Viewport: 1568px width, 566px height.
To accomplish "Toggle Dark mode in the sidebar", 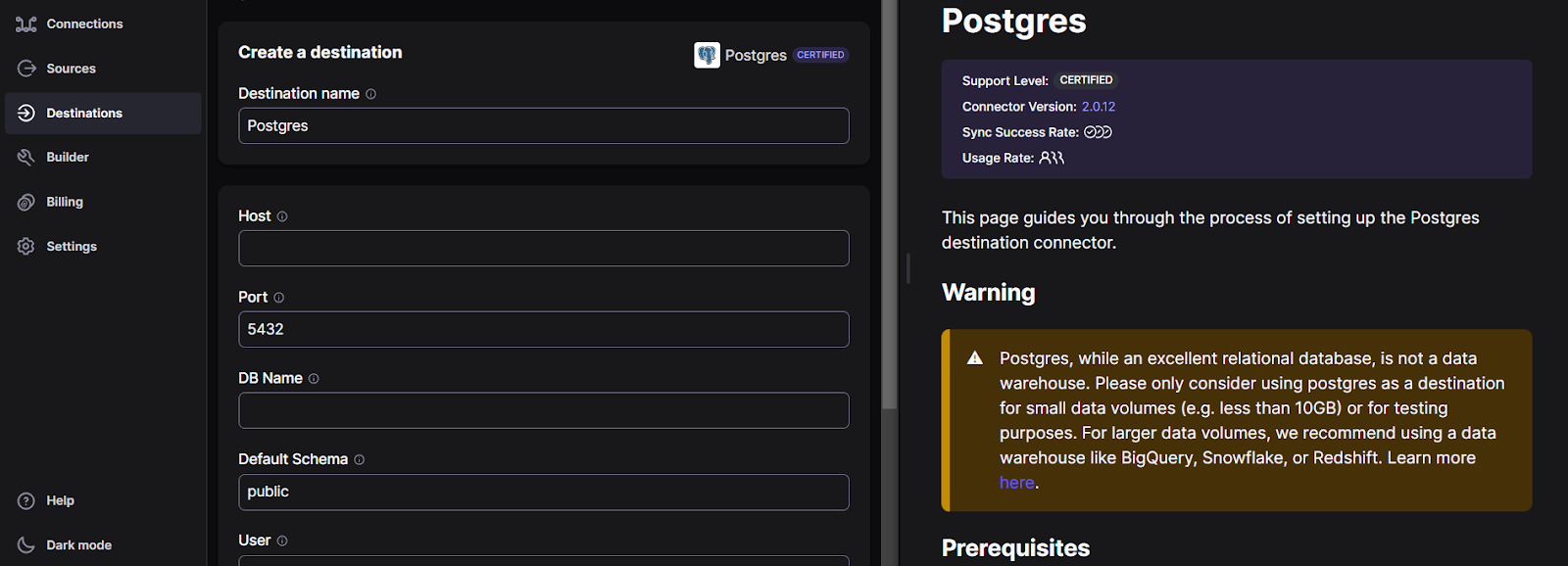I will 78,545.
